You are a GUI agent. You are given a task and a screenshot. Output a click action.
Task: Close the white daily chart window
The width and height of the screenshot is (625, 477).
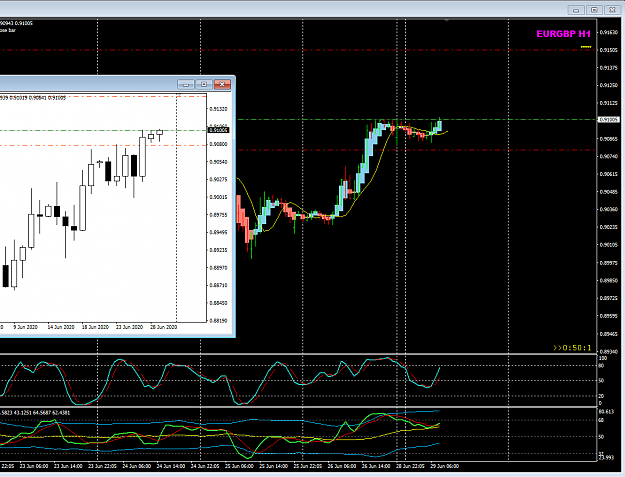pos(222,84)
